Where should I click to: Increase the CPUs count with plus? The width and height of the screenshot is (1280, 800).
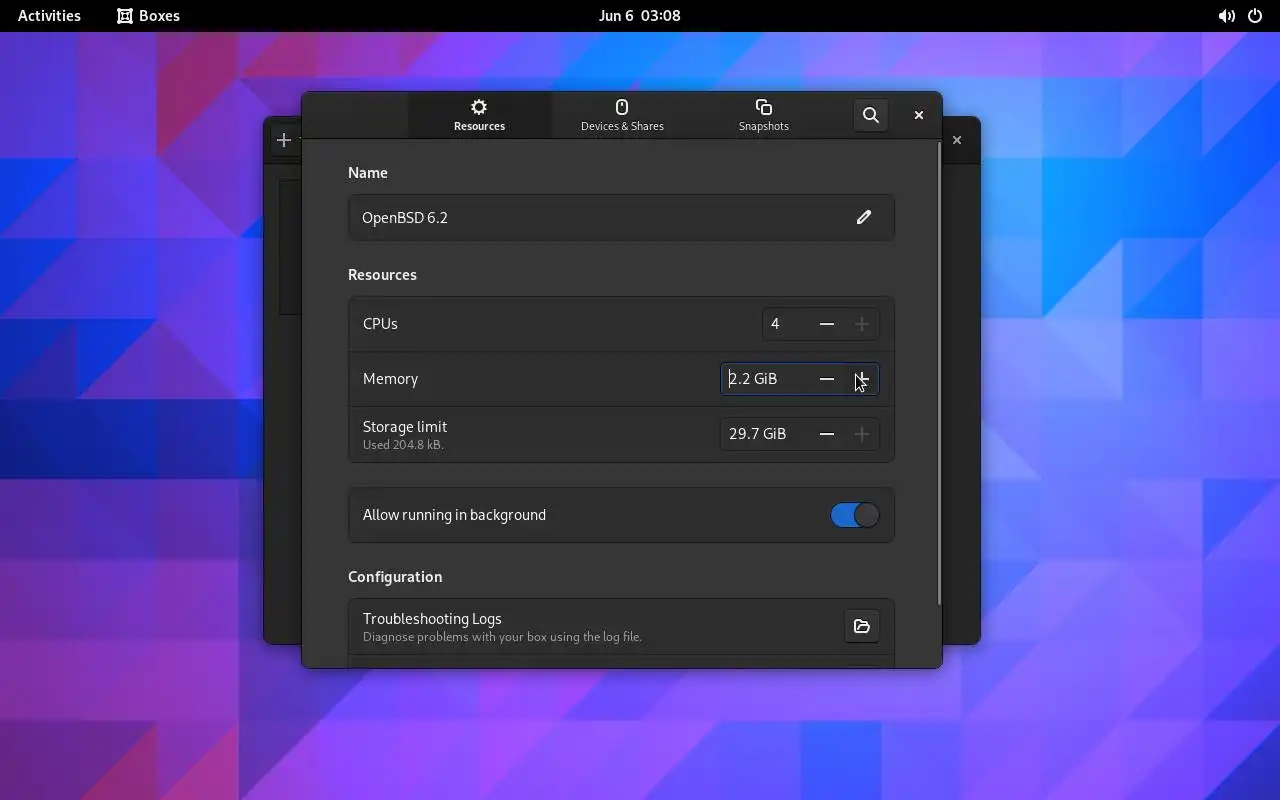click(x=862, y=324)
